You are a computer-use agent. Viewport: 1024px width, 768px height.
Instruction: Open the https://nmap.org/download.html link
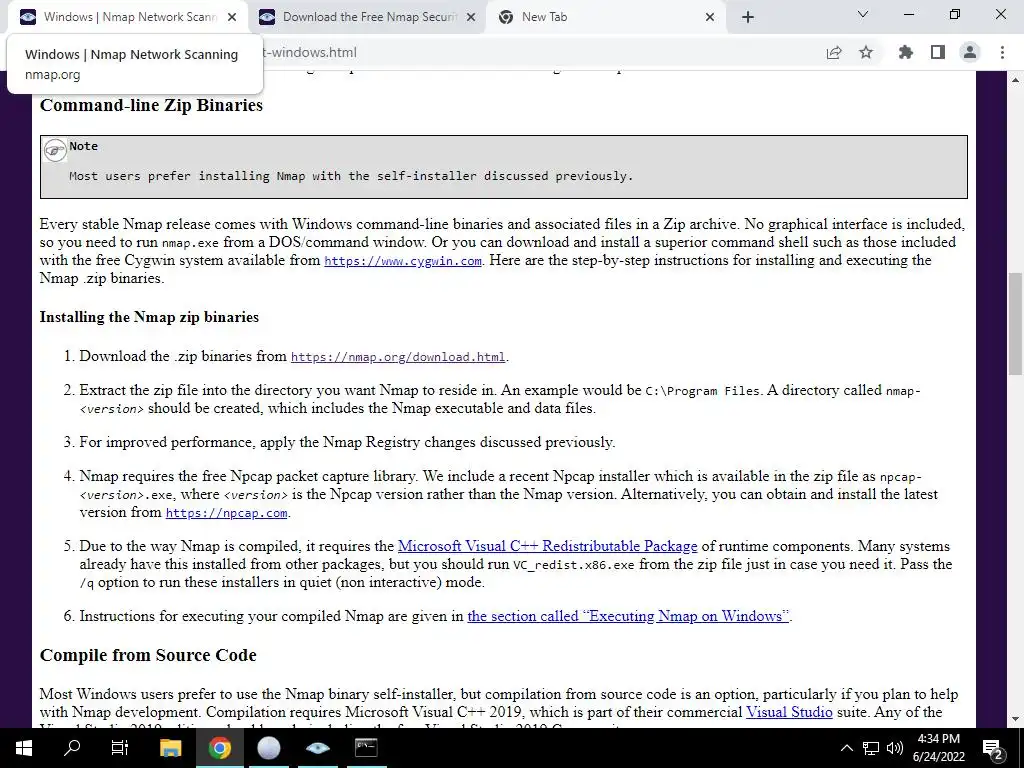[398, 357]
